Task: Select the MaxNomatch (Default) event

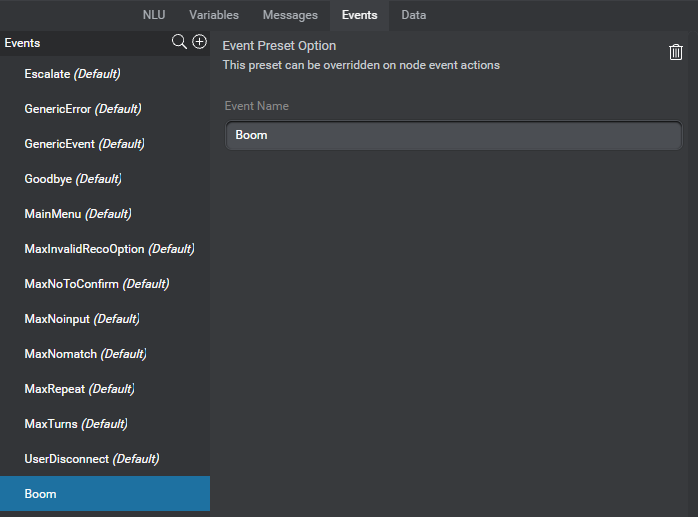Action: (105, 354)
